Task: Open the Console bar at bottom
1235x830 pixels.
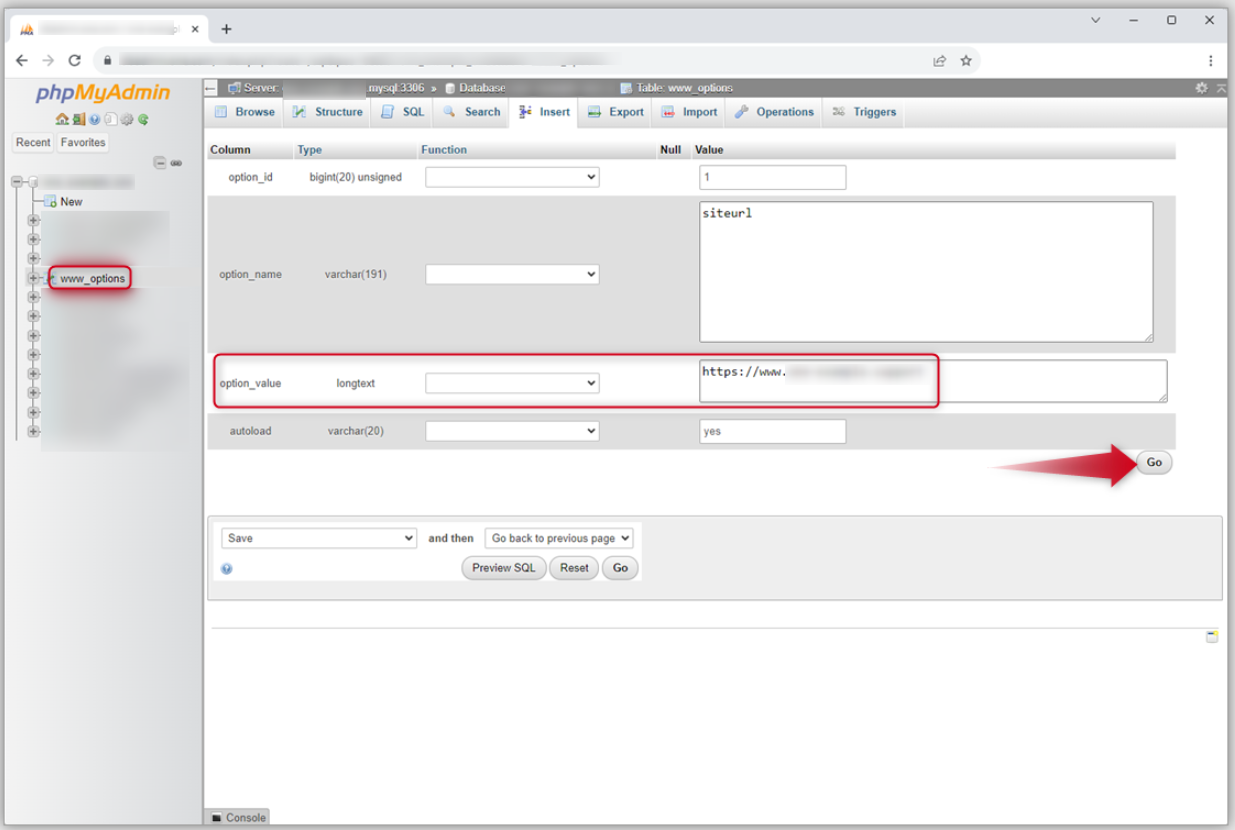Action: click(x=238, y=817)
